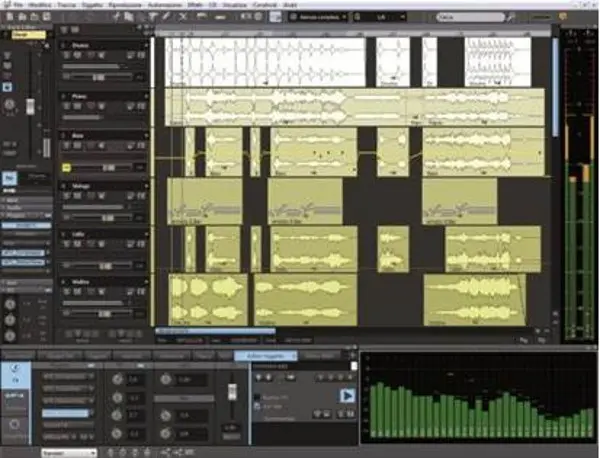Click the highlighted blue plugin slot in bottom panel
Image resolution: width=600 pixels, height=458 pixels.
[66, 413]
